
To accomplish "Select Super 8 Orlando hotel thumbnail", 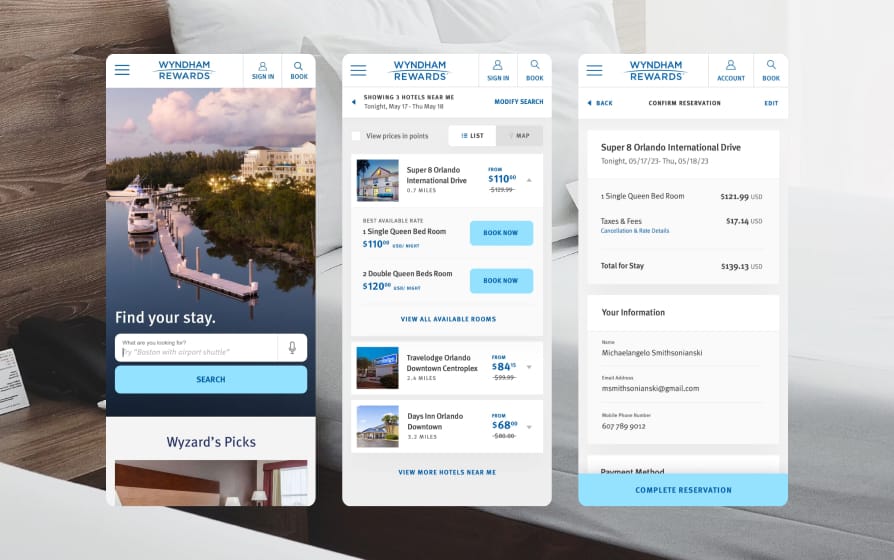I will [377, 180].
